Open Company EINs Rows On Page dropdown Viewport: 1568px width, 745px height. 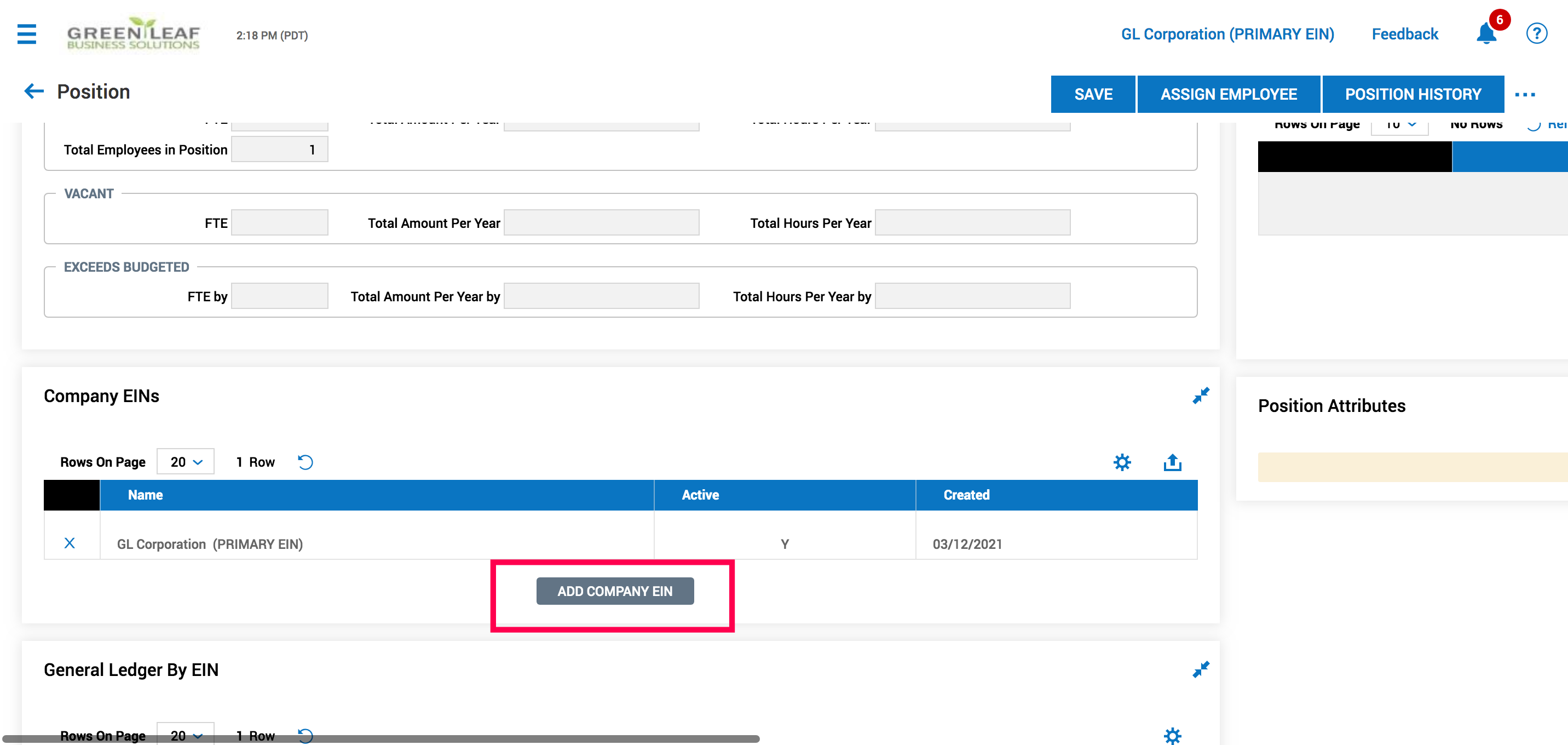pyautogui.click(x=186, y=462)
